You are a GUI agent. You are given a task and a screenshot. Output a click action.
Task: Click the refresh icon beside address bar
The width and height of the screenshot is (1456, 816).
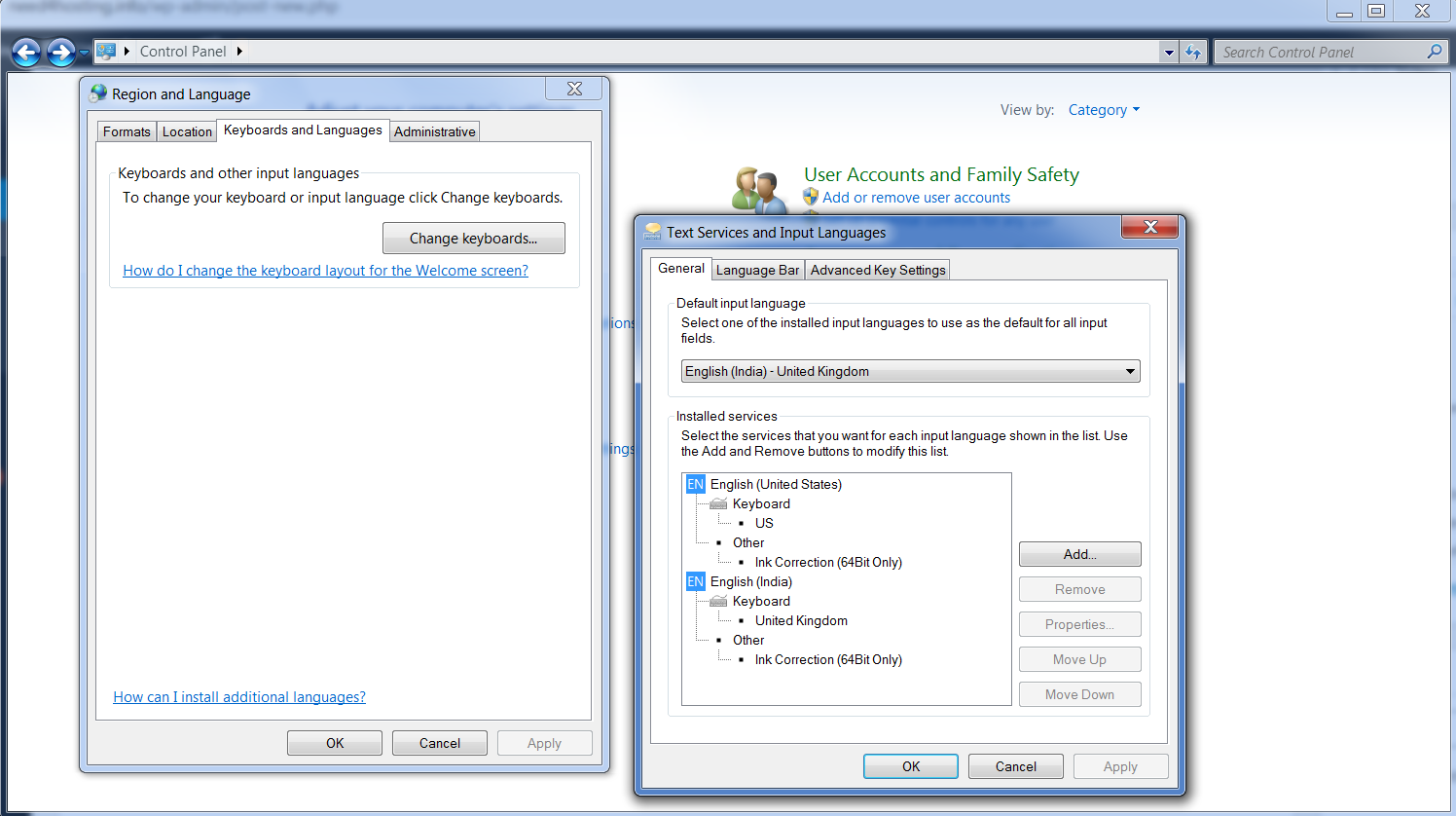pos(1193,53)
